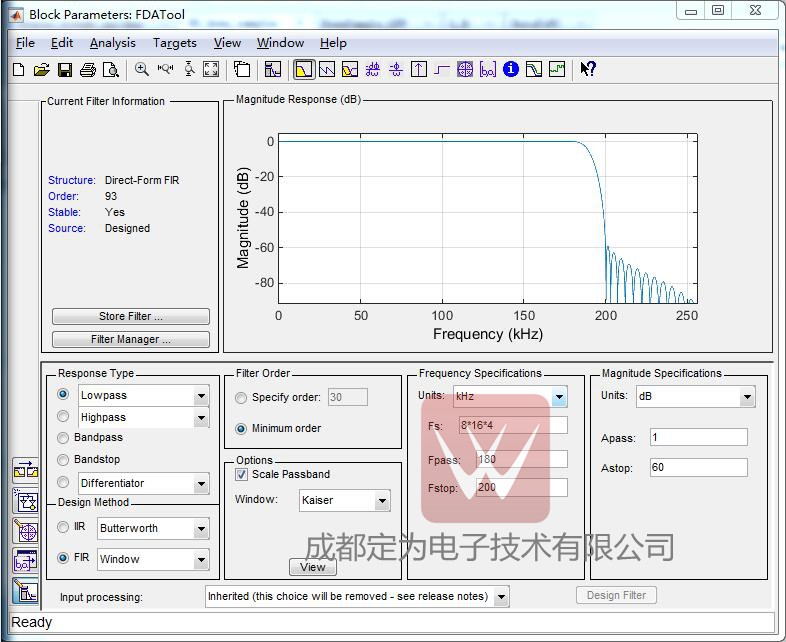This screenshot has width=786, height=642.
Task: Select the Highpass response type radio button
Action: 63,416
